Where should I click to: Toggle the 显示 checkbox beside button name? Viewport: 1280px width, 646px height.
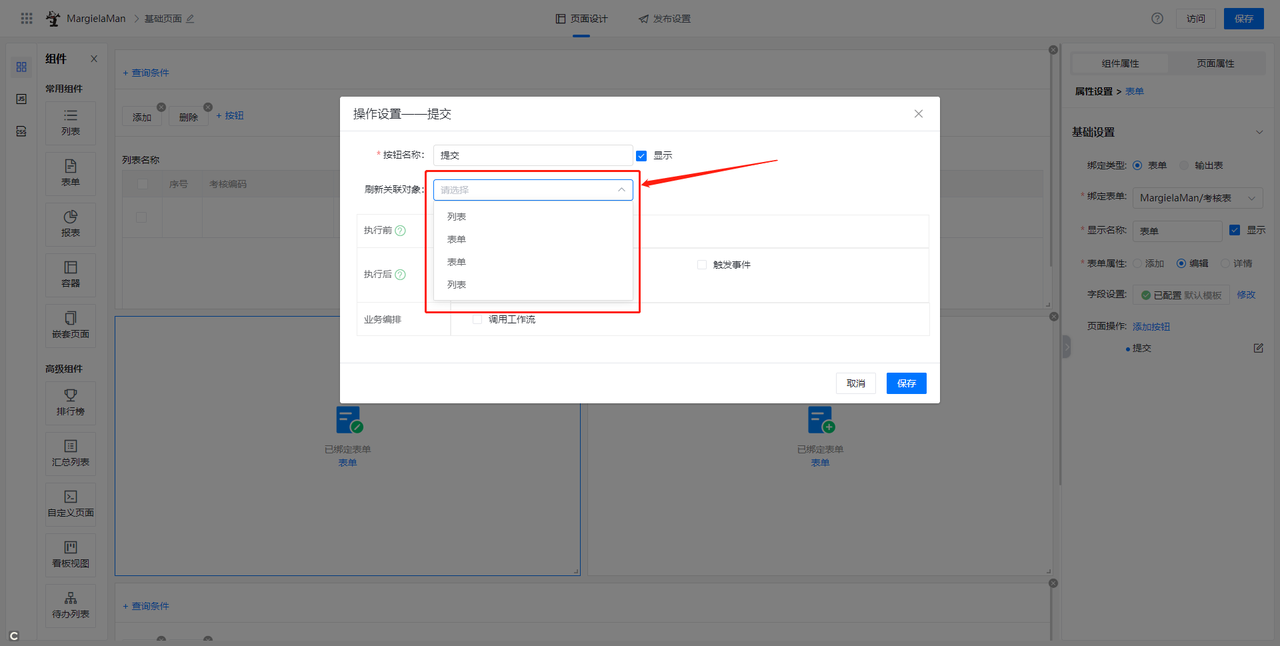pyautogui.click(x=642, y=156)
